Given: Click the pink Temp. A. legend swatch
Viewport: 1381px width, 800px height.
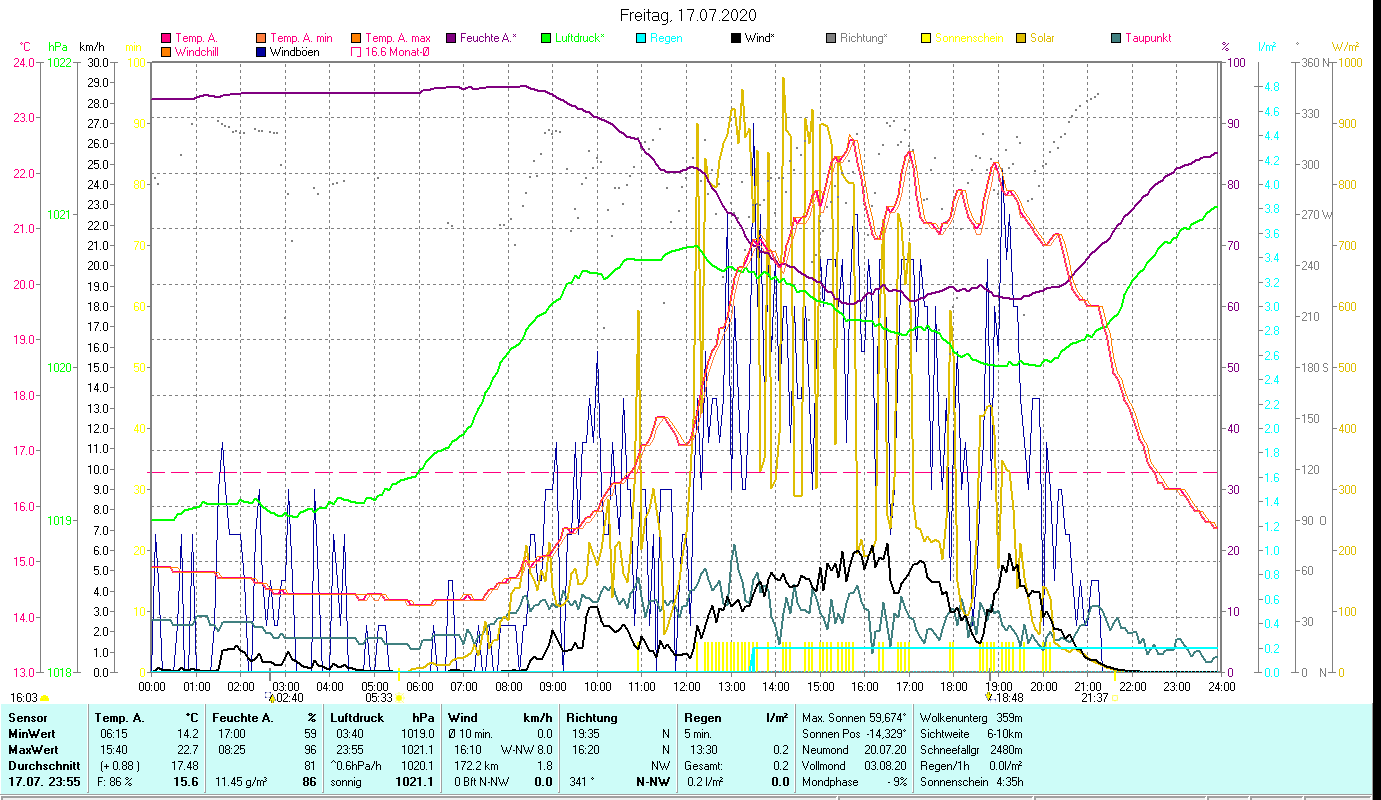Looking at the screenshot, I should pos(166,39).
